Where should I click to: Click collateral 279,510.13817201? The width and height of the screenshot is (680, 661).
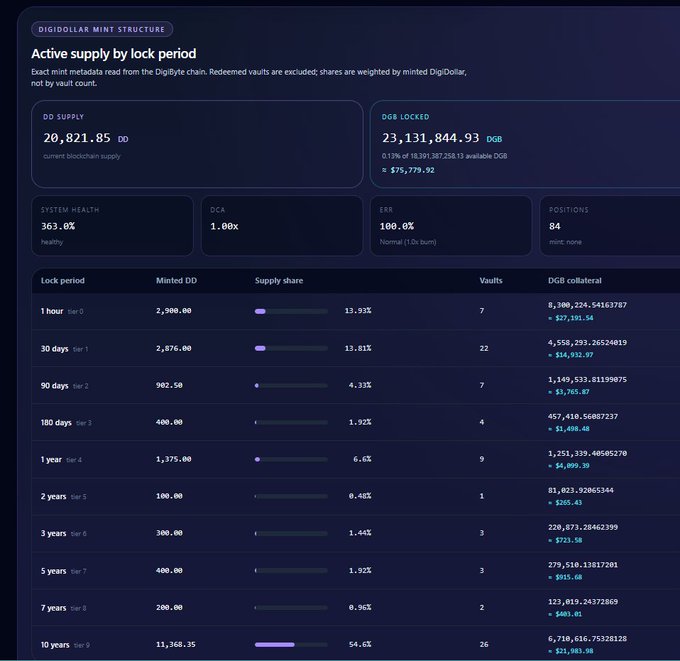click(x=583, y=565)
